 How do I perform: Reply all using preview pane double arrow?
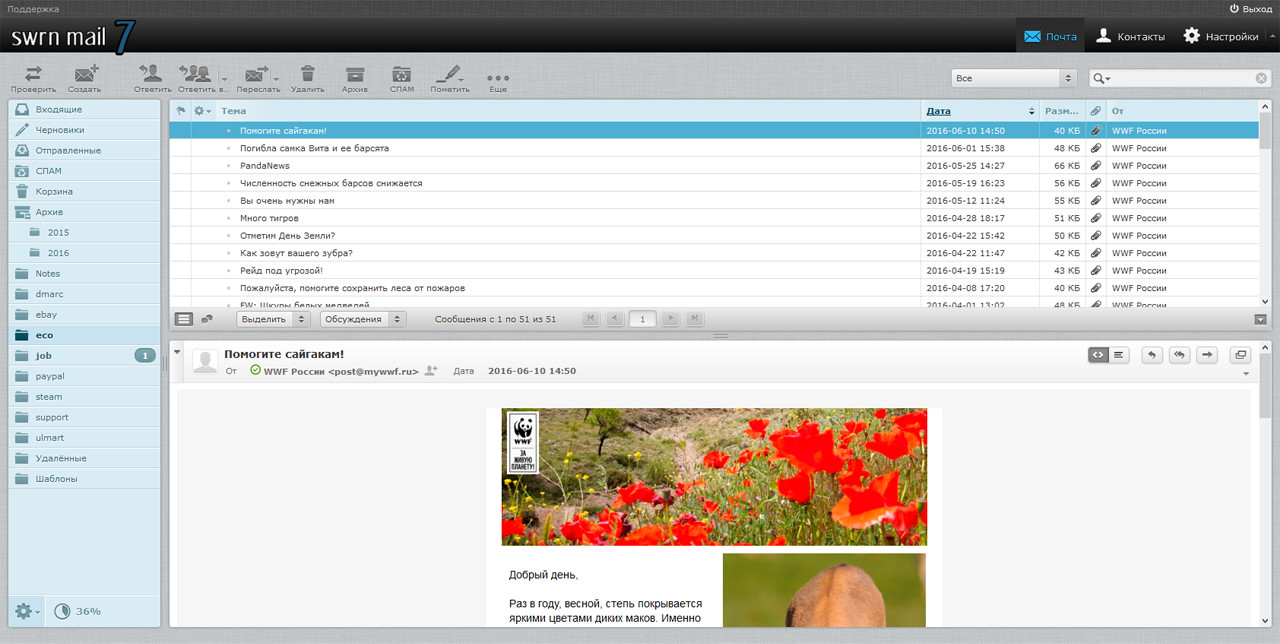coord(1180,354)
